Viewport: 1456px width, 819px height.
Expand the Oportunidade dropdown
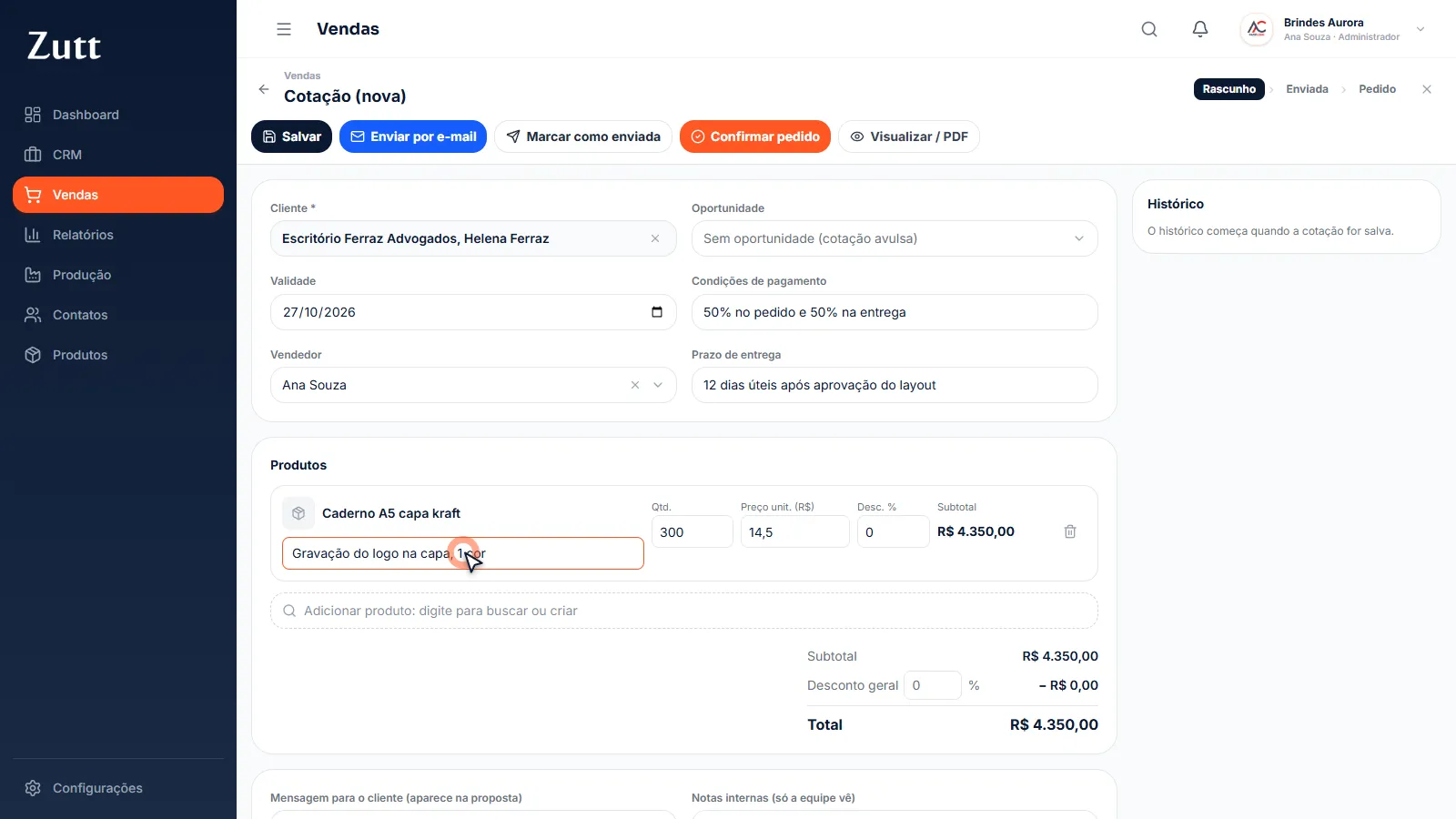tap(895, 238)
